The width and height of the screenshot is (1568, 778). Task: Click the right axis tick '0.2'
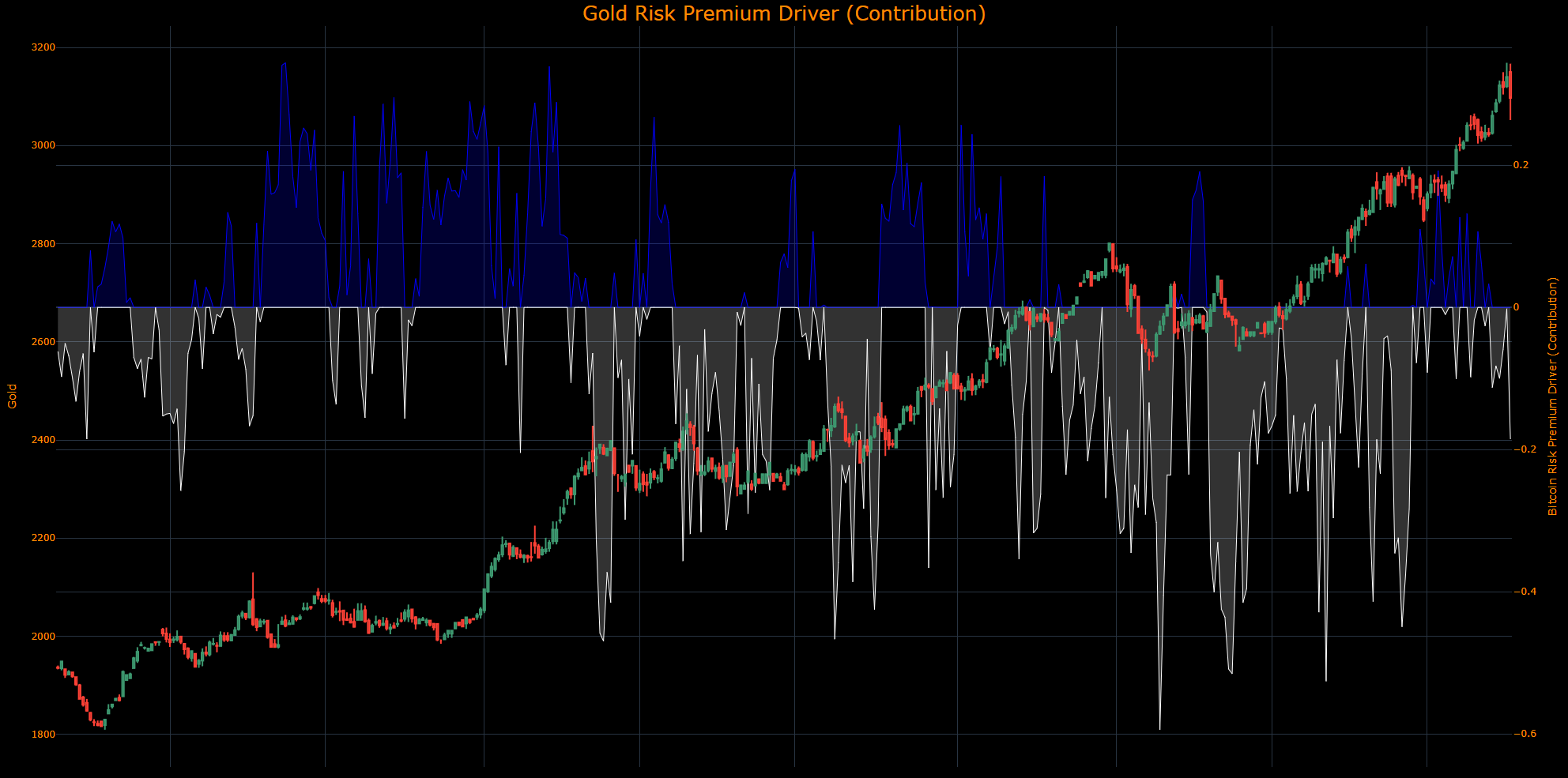[1521, 165]
